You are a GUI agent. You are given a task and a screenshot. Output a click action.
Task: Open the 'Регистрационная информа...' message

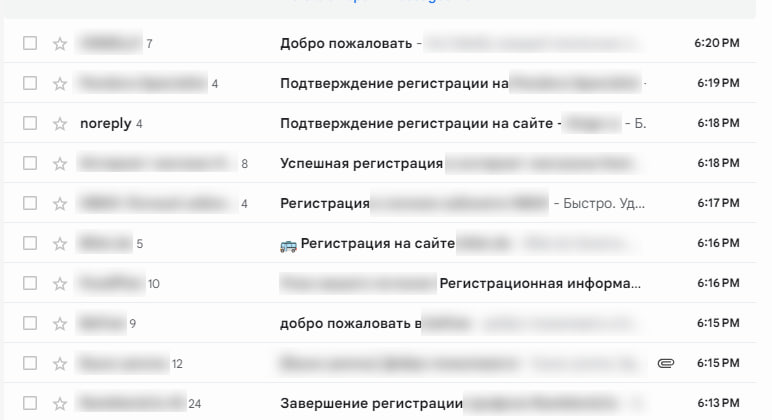(540, 283)
